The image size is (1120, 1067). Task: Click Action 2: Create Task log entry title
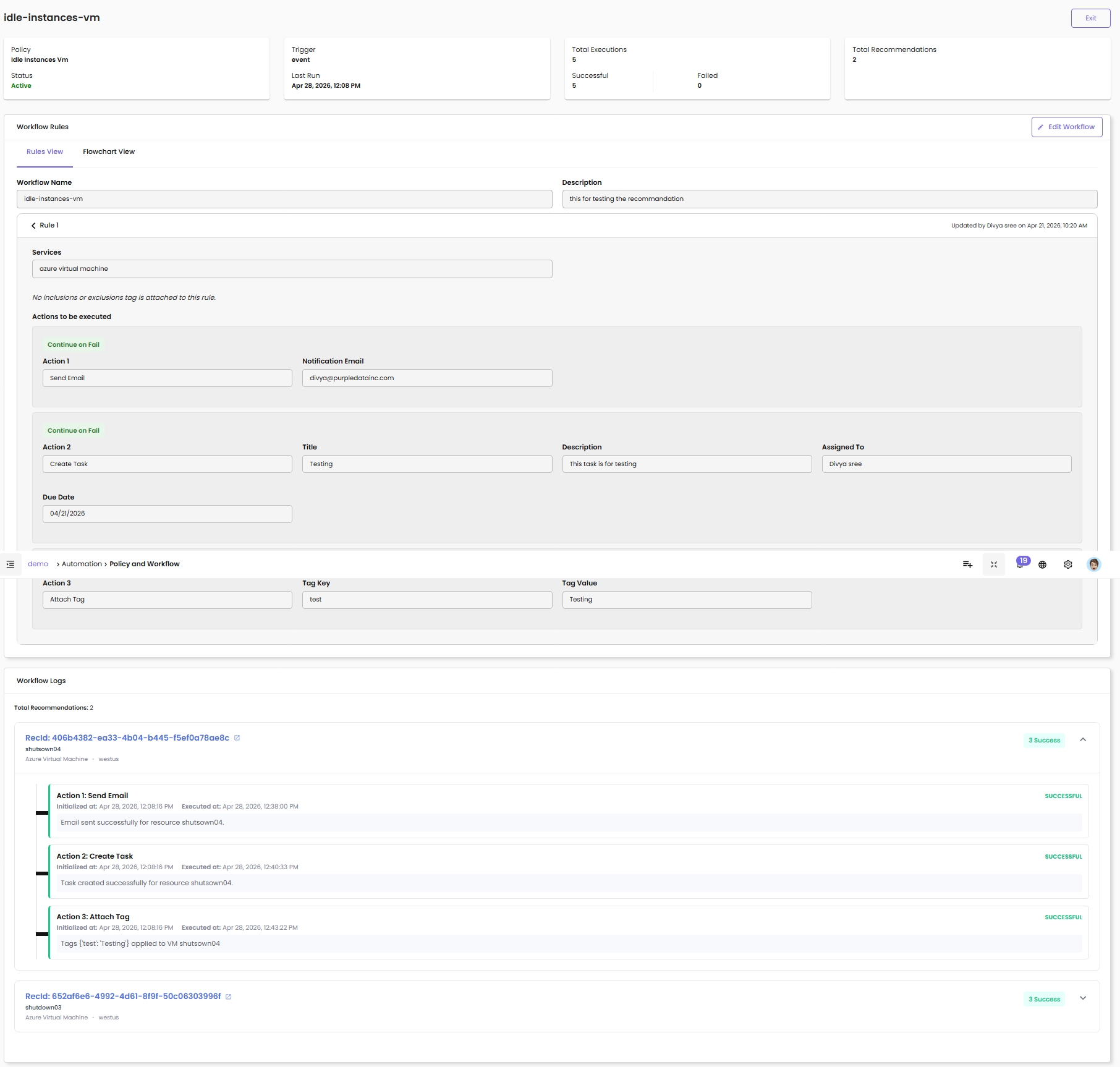pyautogui.click(x=95, y=857)
